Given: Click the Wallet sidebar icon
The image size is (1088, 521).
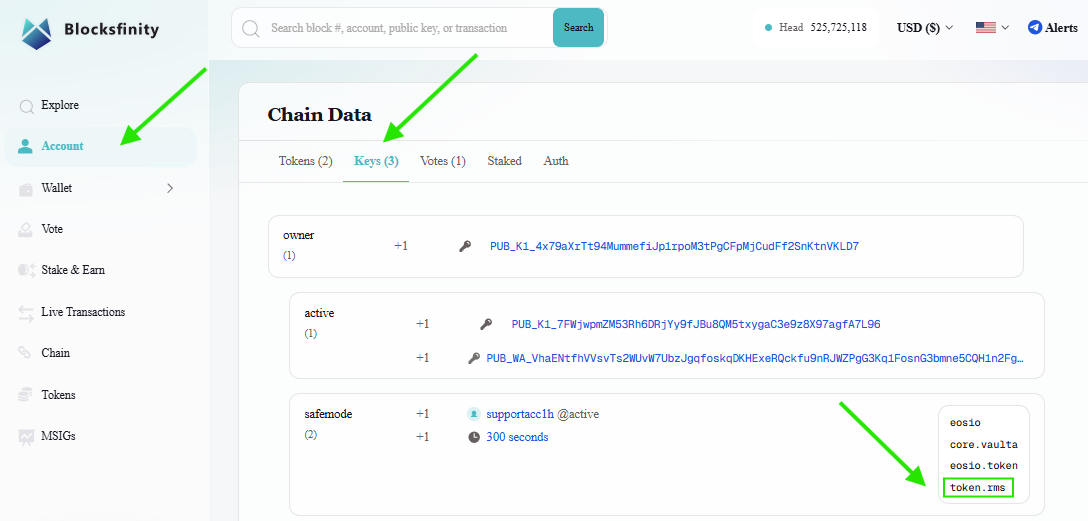Looking at the screenshot, I should point(26,189).
